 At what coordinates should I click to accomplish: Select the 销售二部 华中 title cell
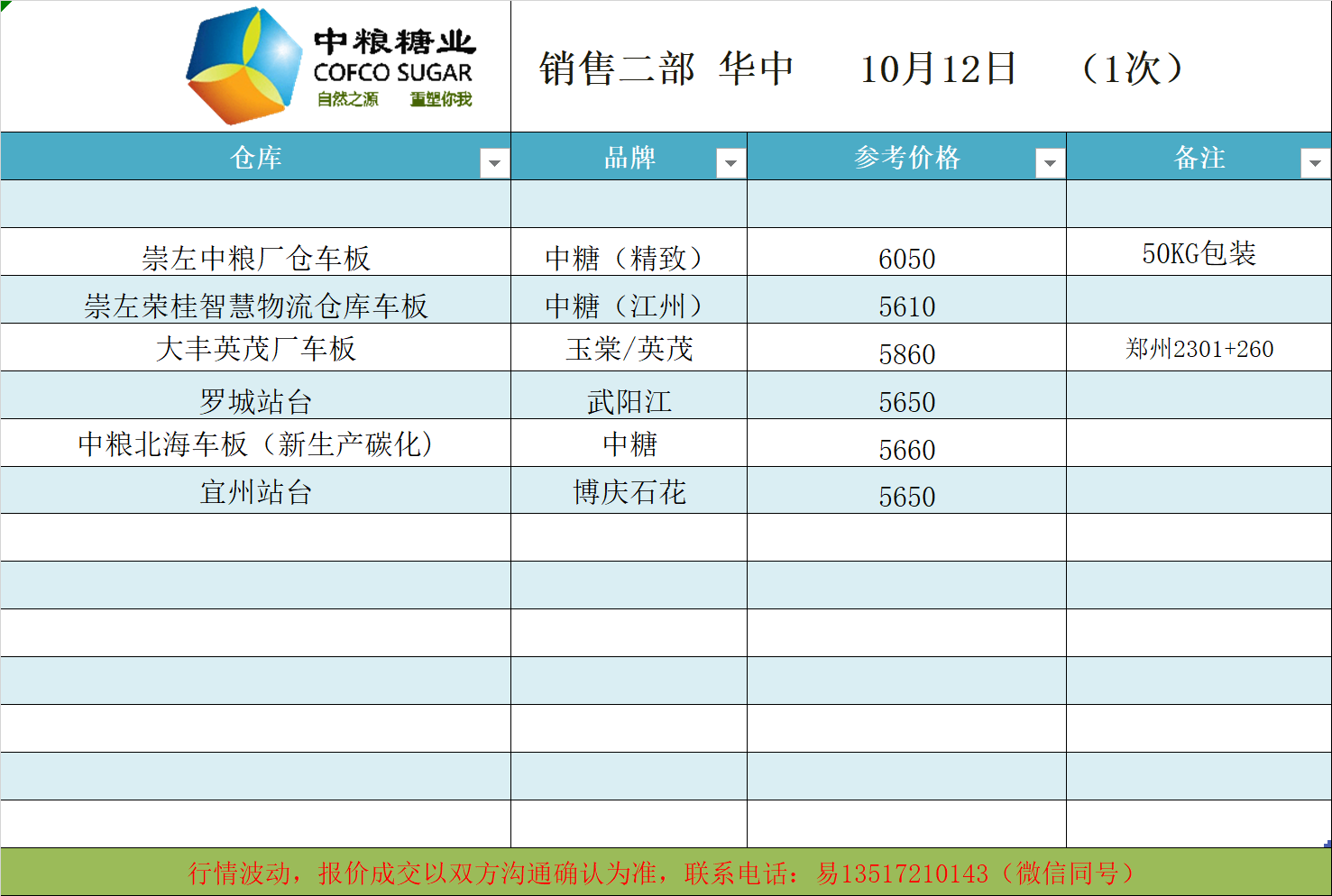click(x=666, y=69)
